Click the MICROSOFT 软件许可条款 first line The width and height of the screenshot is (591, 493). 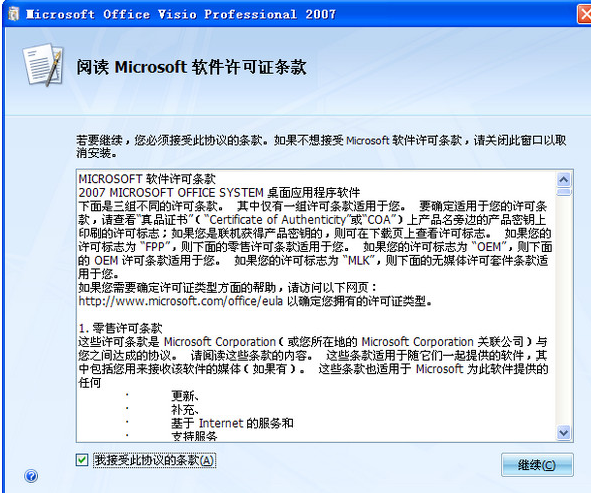click(x=147, y=179)
